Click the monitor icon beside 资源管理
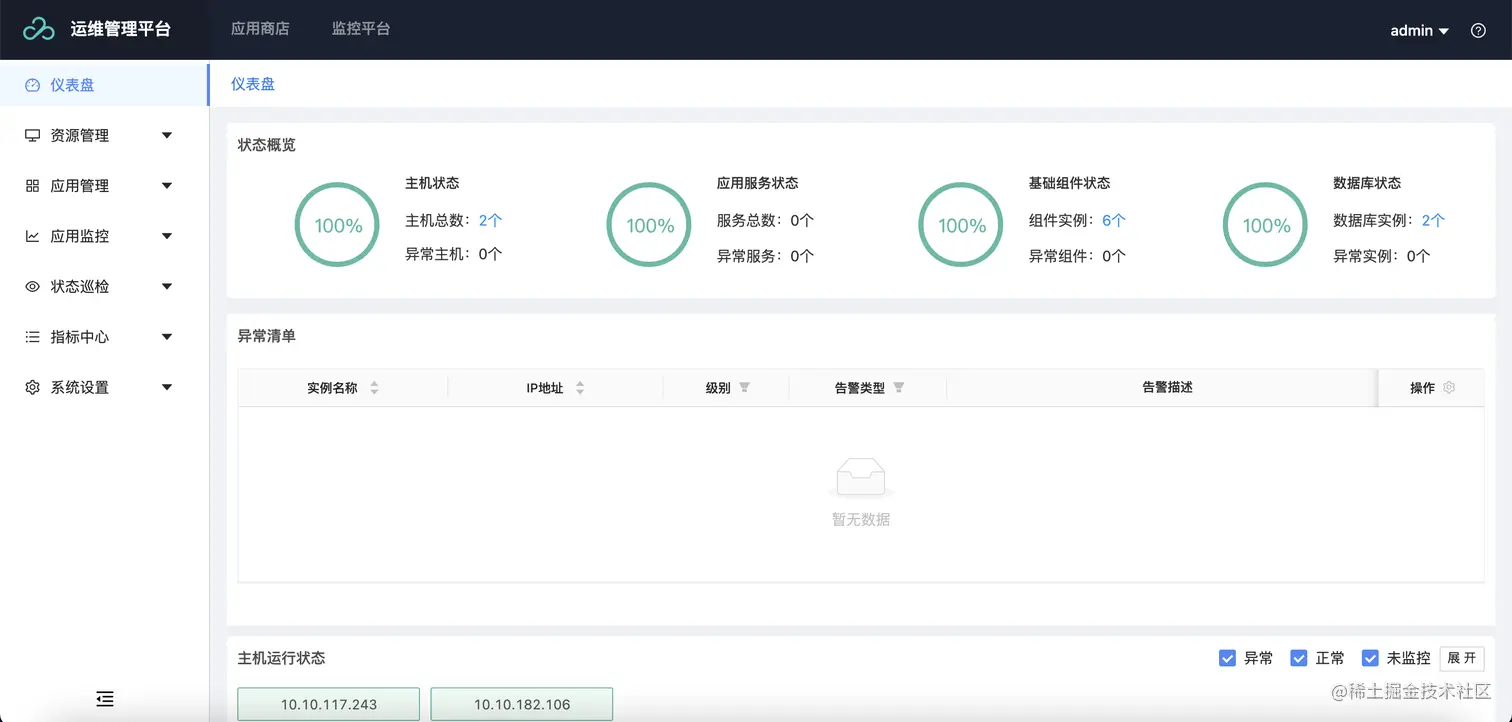 [x=32, y=136]
